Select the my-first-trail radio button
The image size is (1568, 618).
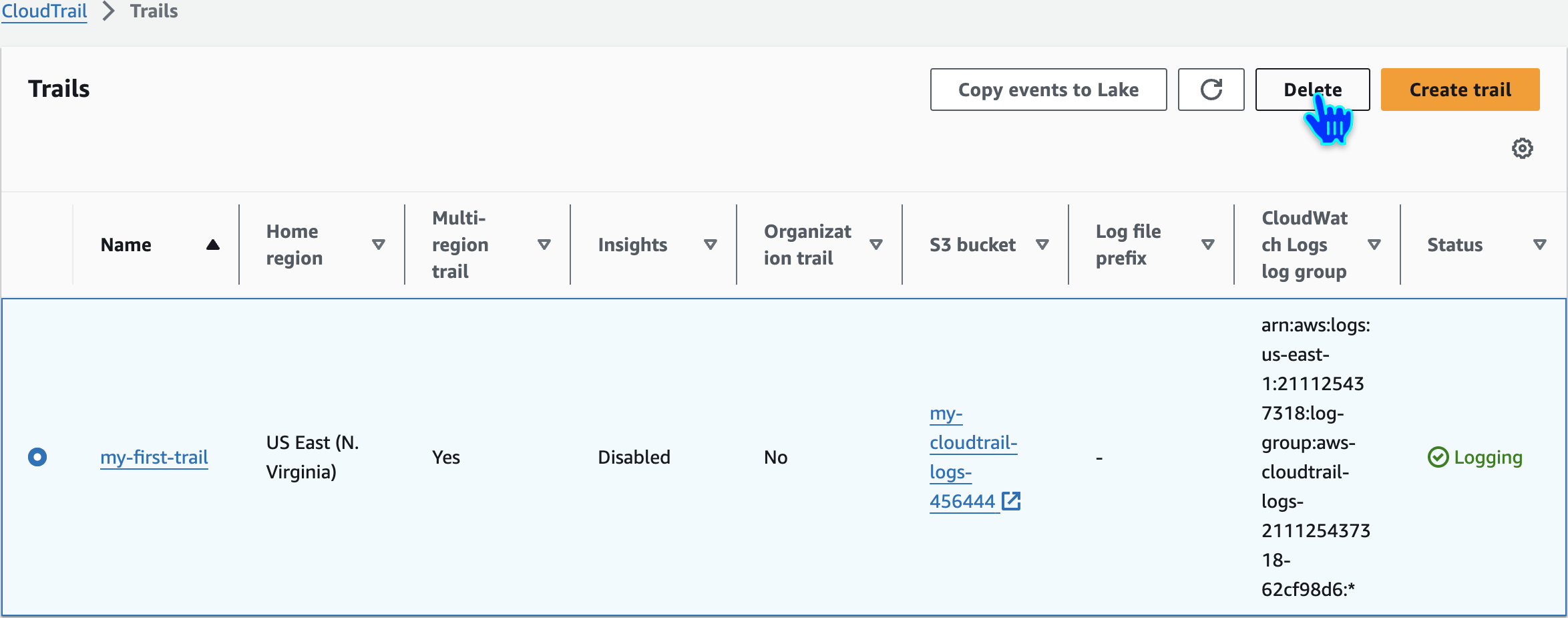point(37,457)
